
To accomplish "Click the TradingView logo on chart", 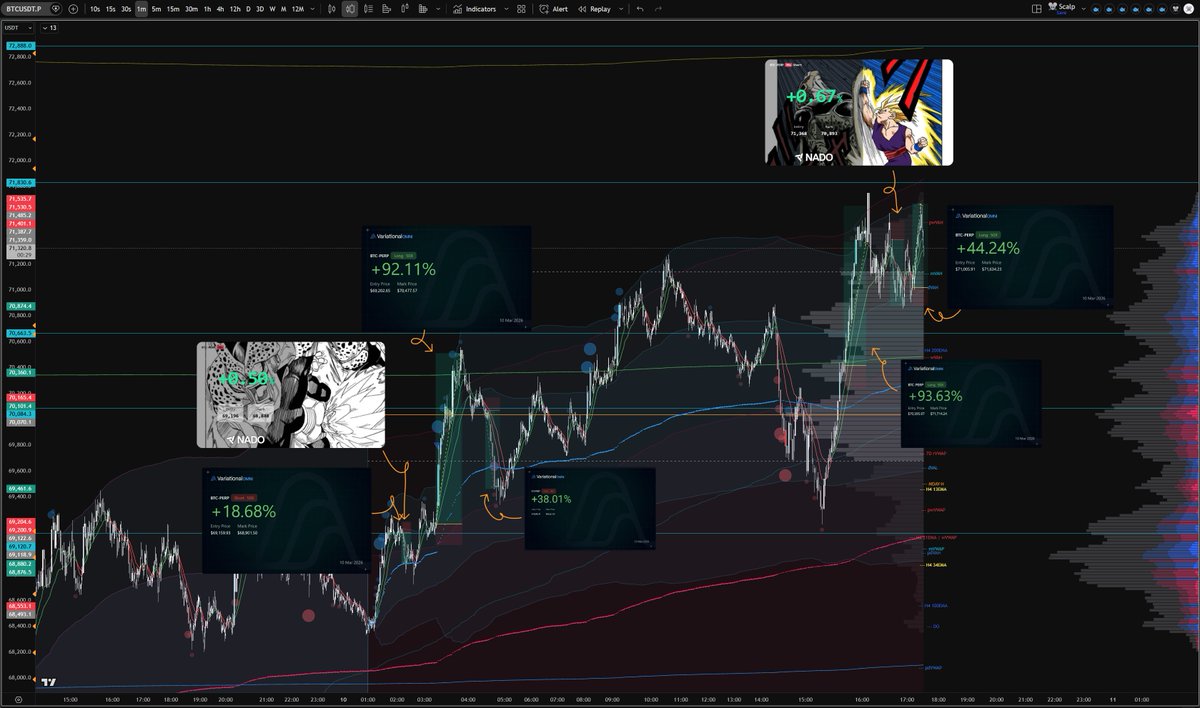I will click(49, 683).
